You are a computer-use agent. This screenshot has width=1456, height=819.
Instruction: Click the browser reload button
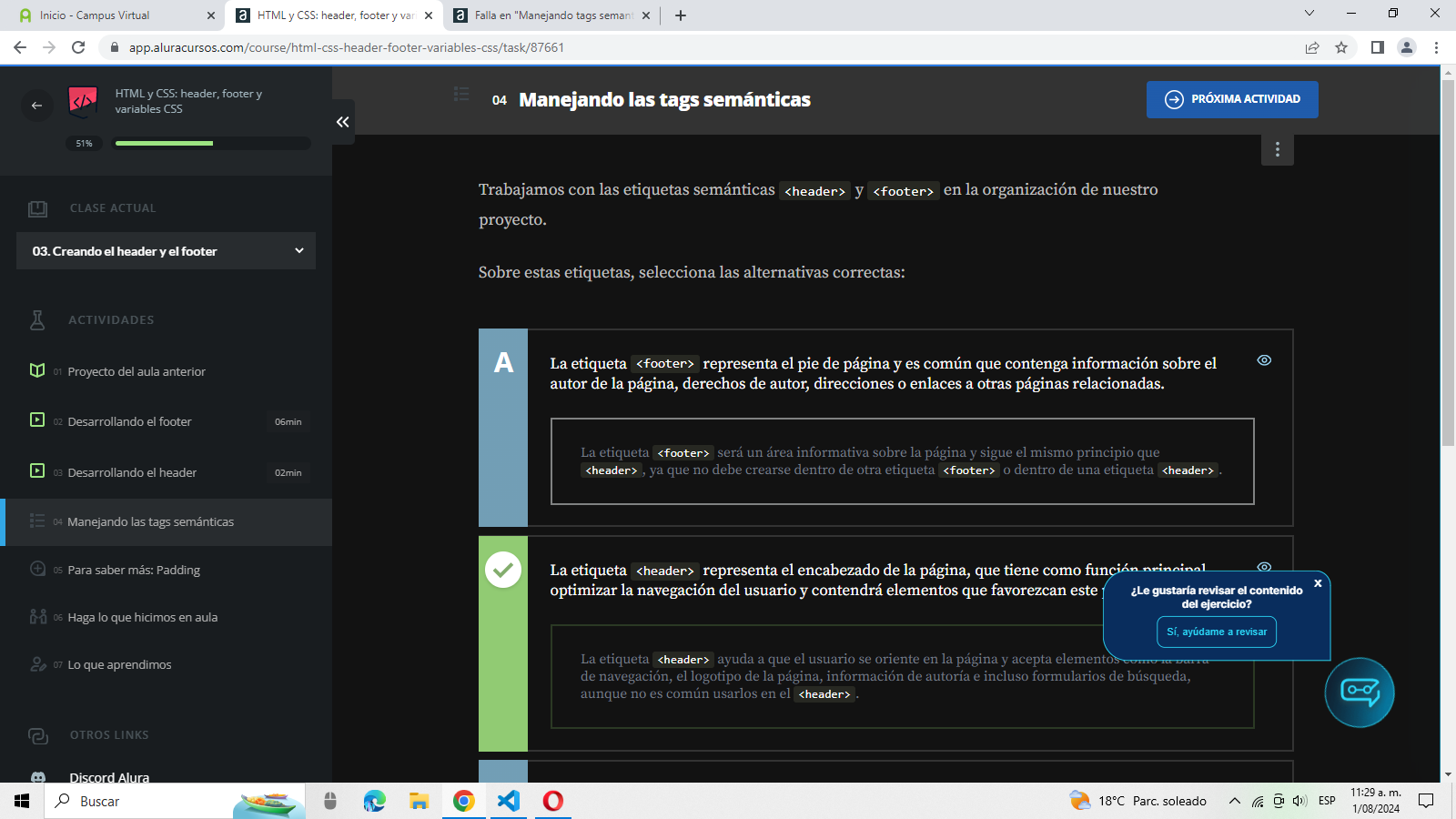pos(78,47)
